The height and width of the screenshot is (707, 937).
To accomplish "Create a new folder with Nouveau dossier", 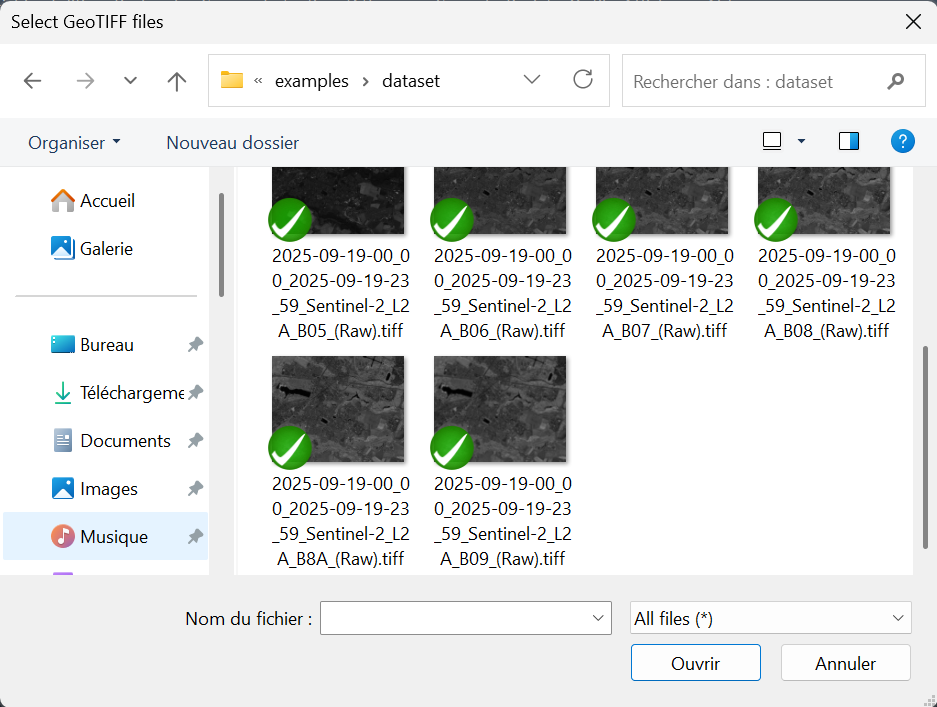I will click(x=232, y=142).
